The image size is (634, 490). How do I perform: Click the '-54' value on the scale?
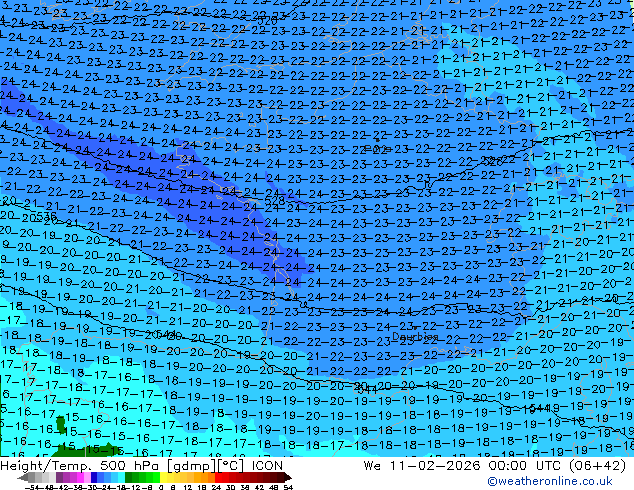[x=32, y=487]
